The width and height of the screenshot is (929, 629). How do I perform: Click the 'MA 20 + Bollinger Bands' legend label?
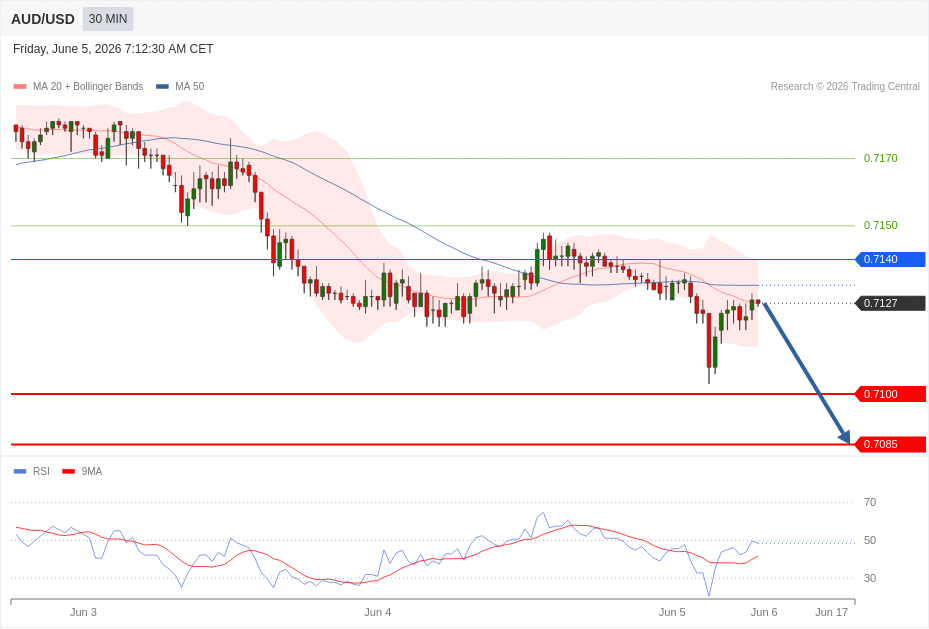pyautogui.click(x=88, y=86)
